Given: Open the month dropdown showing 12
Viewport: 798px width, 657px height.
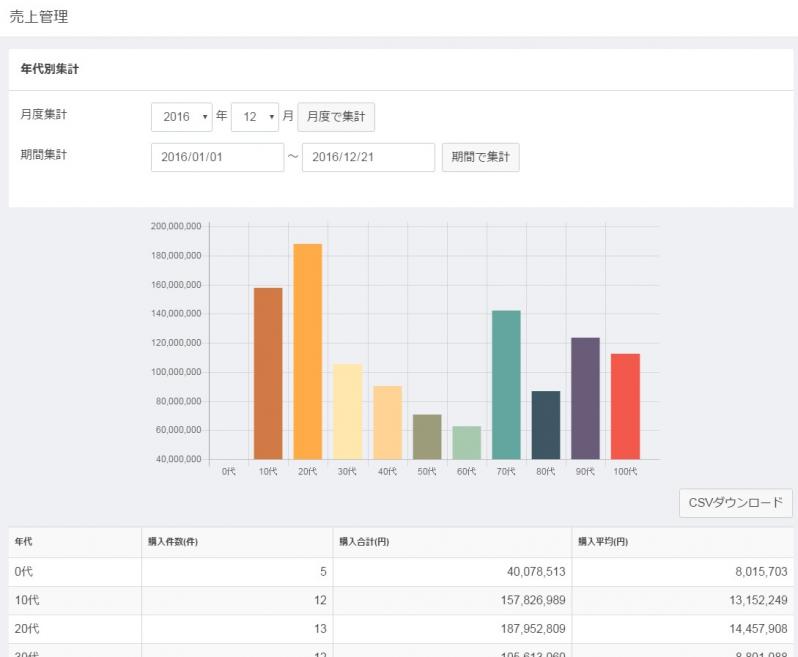Looking at the screenshot, I should point(254,117).
